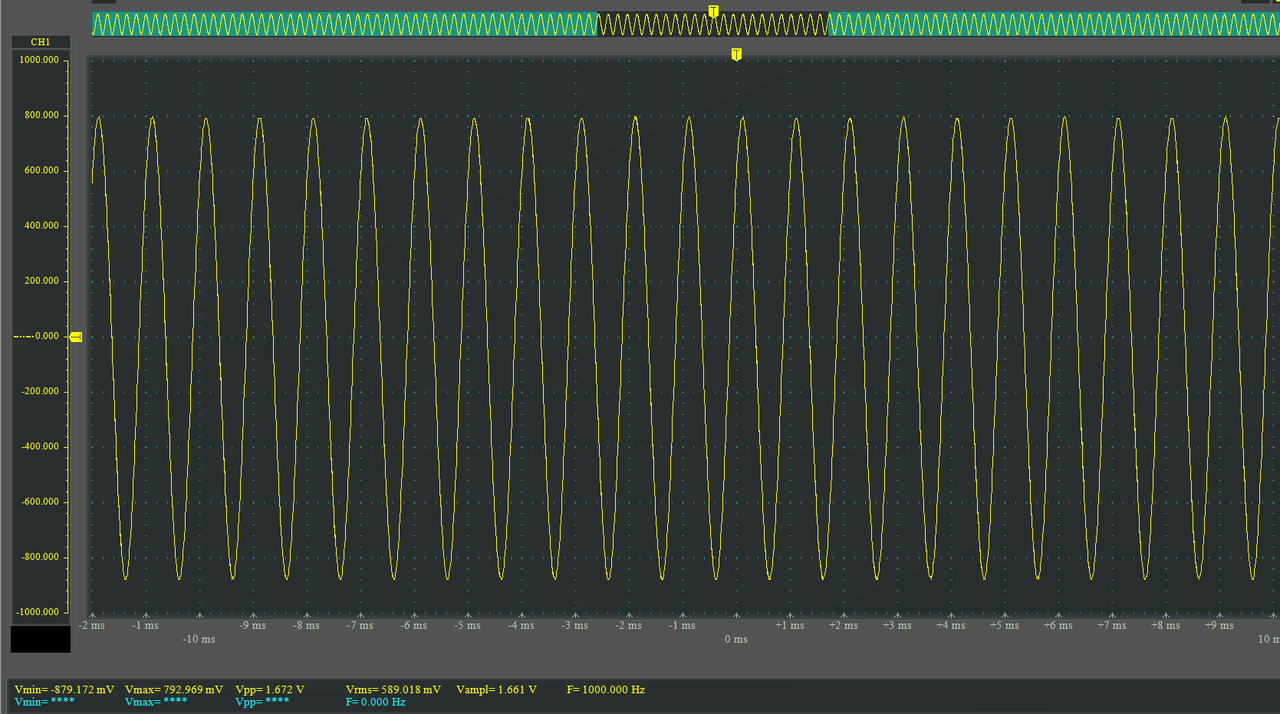This screenshot has height=714, width=1280.
Task: Click the -600.000 voltage scale label
Action: 39,502
